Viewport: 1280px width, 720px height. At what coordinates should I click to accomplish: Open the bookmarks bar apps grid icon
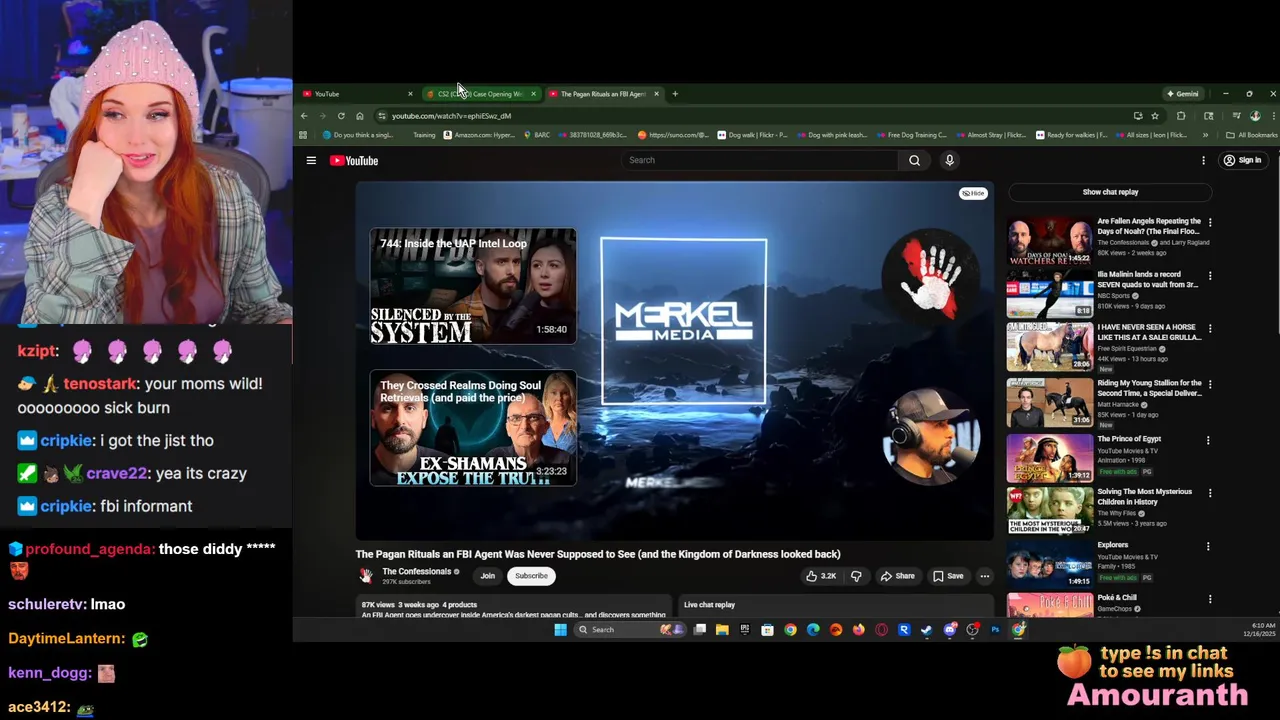304,135
